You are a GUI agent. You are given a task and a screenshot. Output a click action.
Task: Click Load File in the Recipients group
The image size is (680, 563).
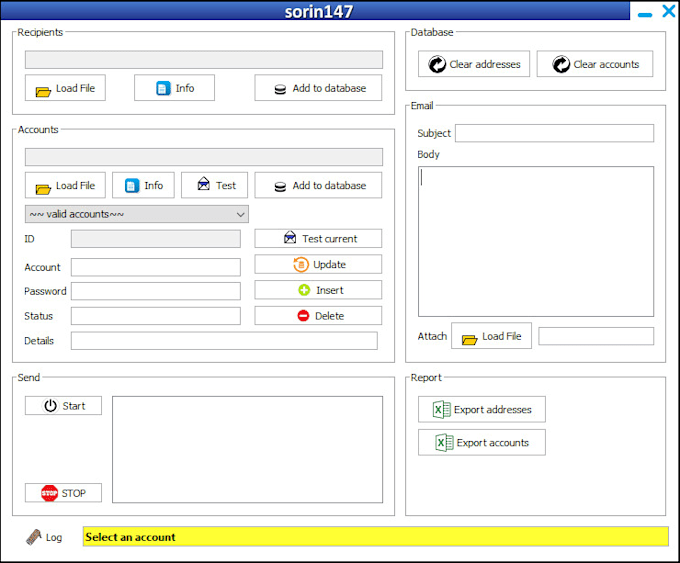[65, 88]
